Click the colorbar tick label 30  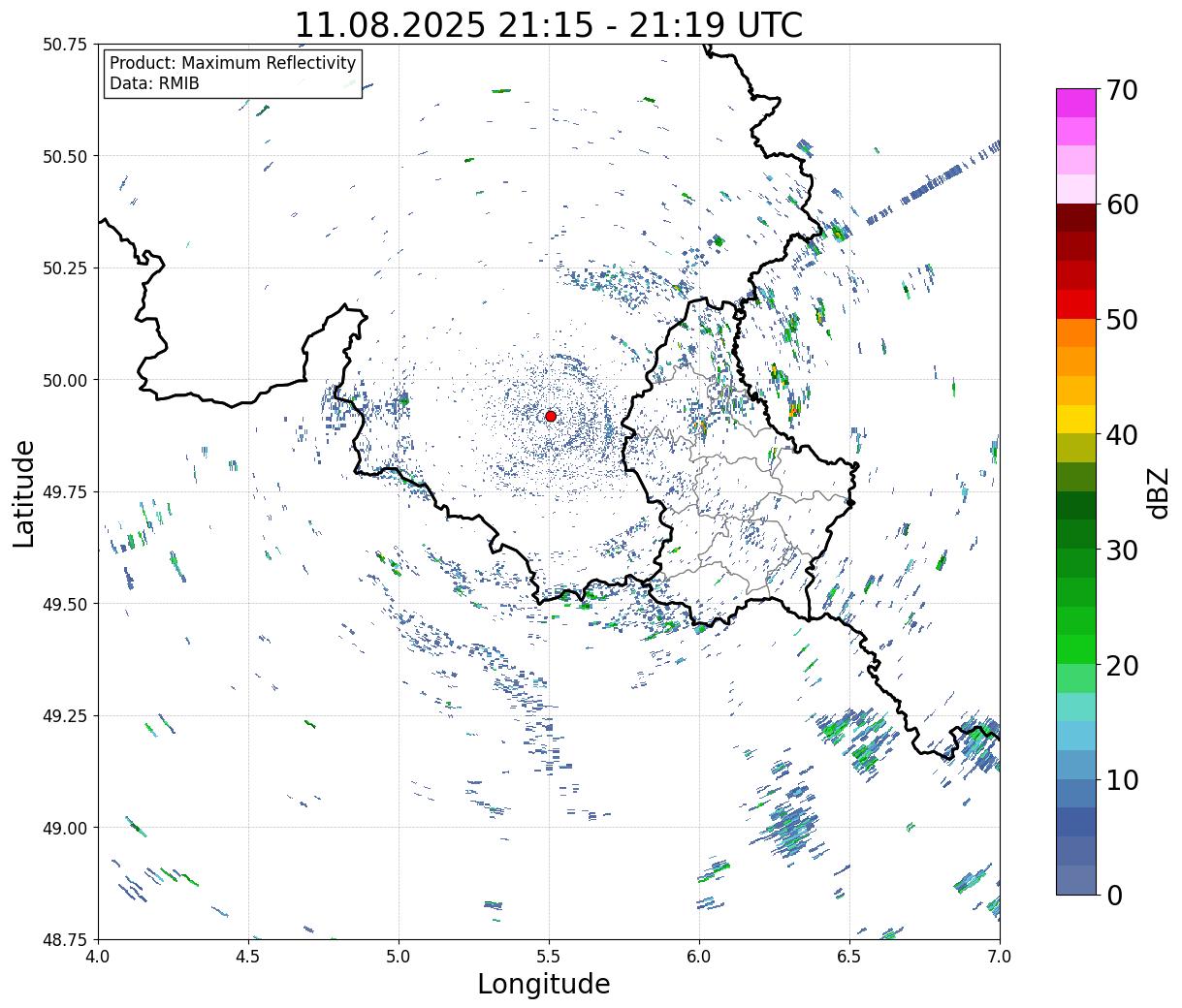pos(1121,551)
